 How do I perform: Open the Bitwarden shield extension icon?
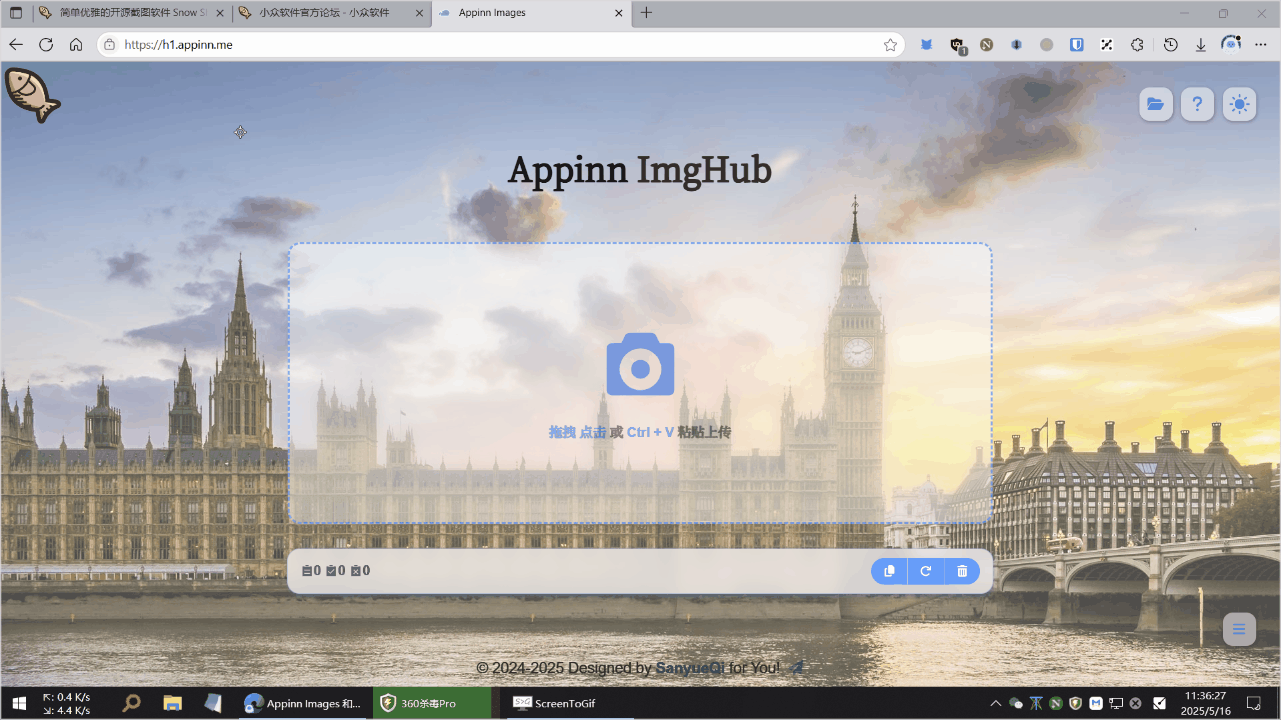(1077, 45)
